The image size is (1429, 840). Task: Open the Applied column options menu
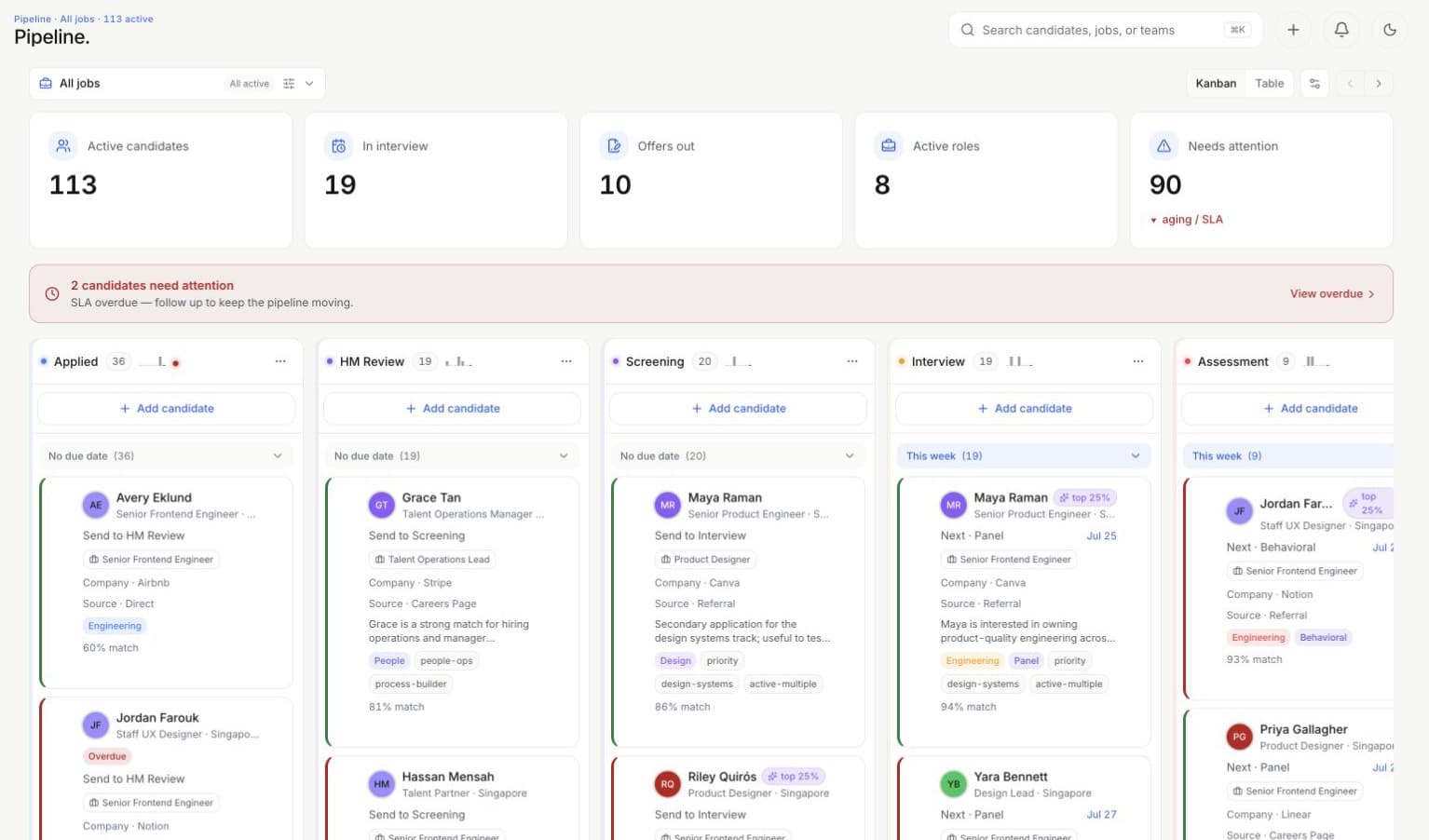(280, 361)
